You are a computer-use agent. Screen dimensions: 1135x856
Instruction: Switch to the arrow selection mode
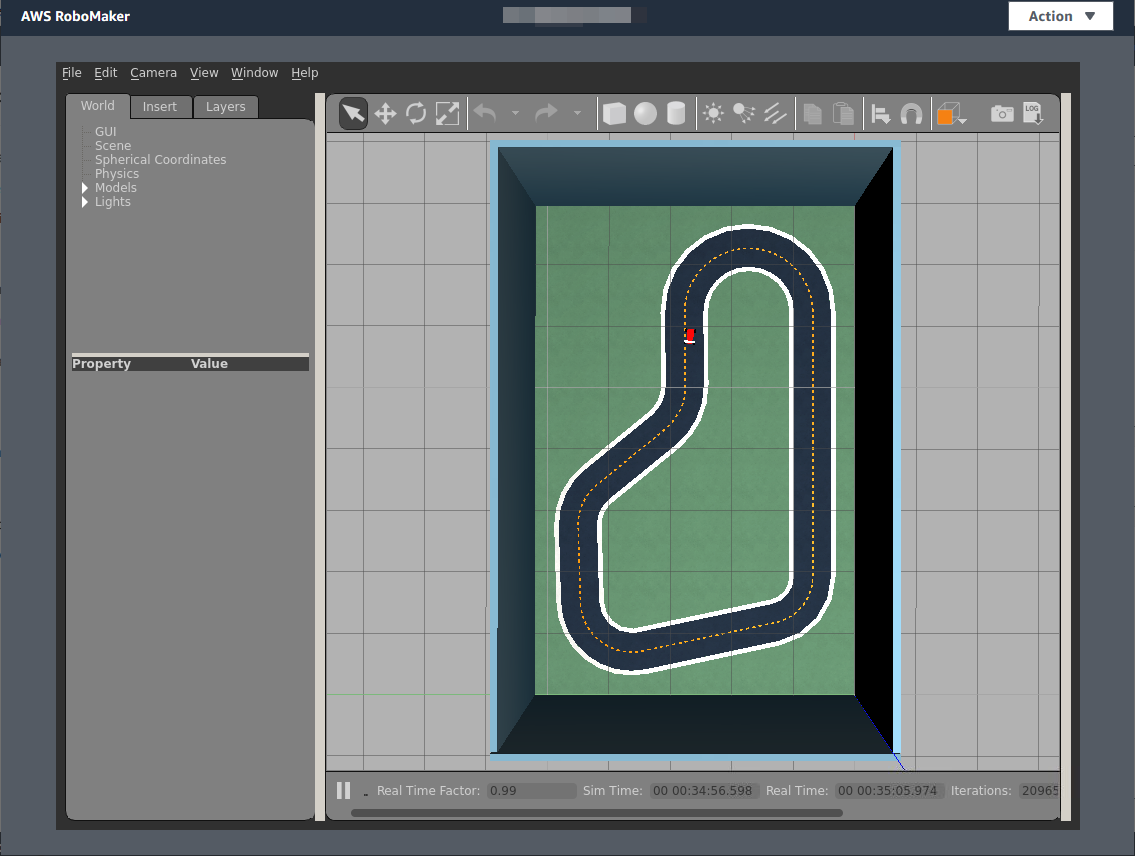[351, 113]
